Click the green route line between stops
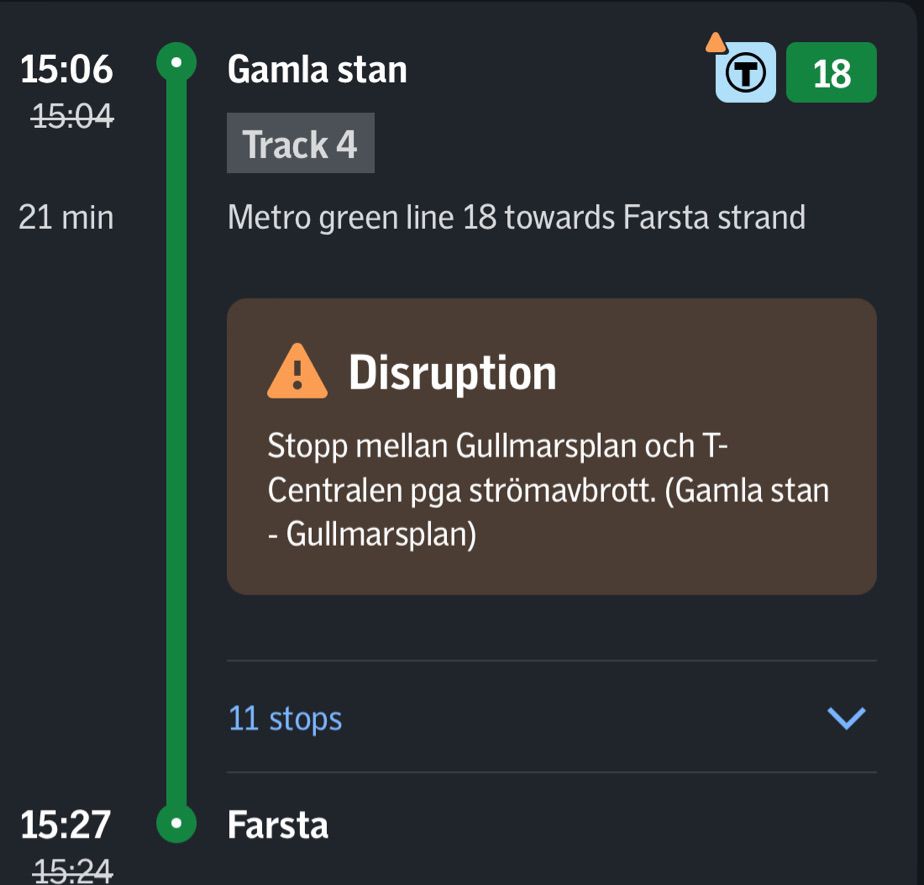The image size is (924, 885). 175,440
